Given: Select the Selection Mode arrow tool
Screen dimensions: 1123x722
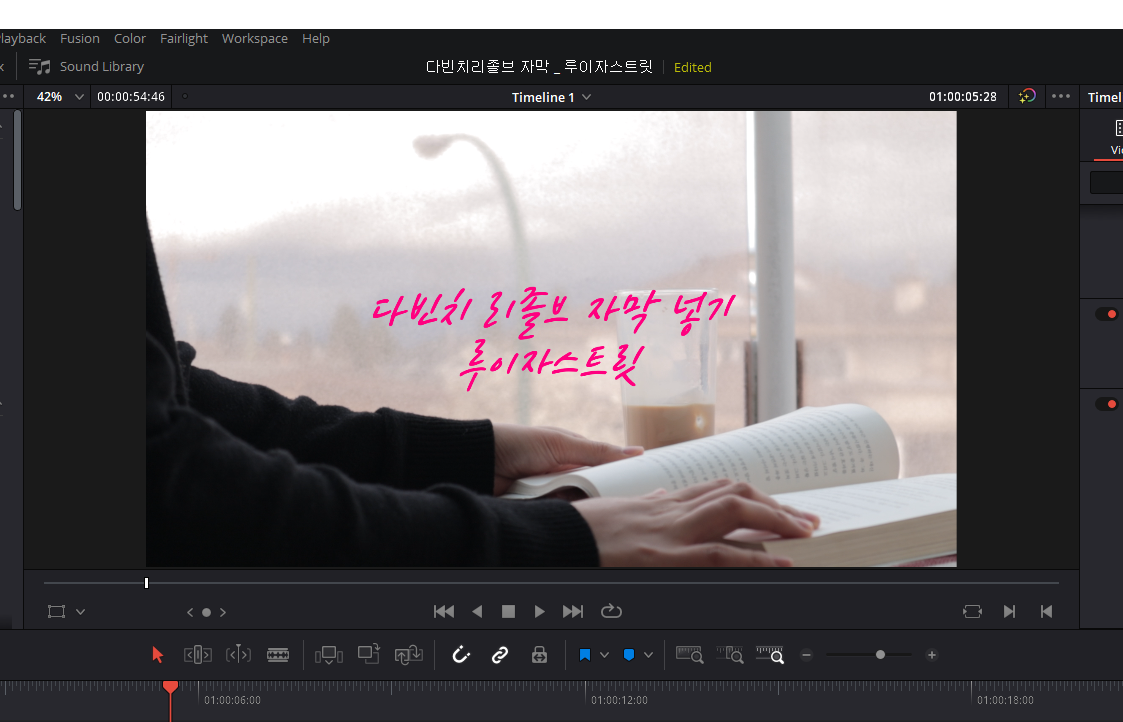Looking at the screenshot, I should point(158,655).
